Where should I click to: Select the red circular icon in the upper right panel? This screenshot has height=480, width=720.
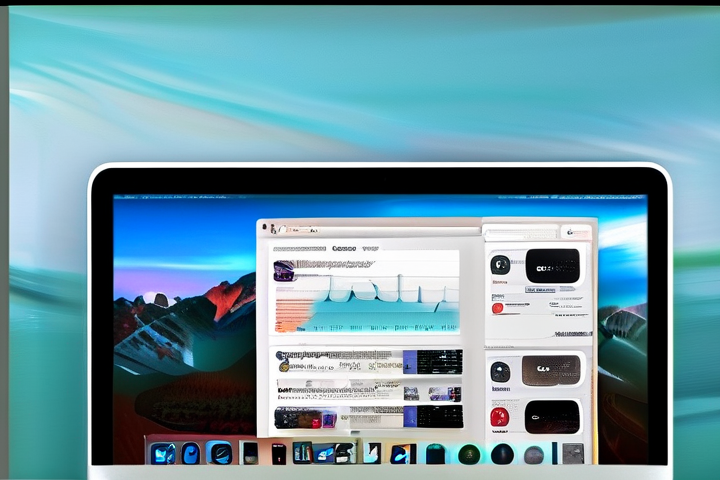point(499,308)
